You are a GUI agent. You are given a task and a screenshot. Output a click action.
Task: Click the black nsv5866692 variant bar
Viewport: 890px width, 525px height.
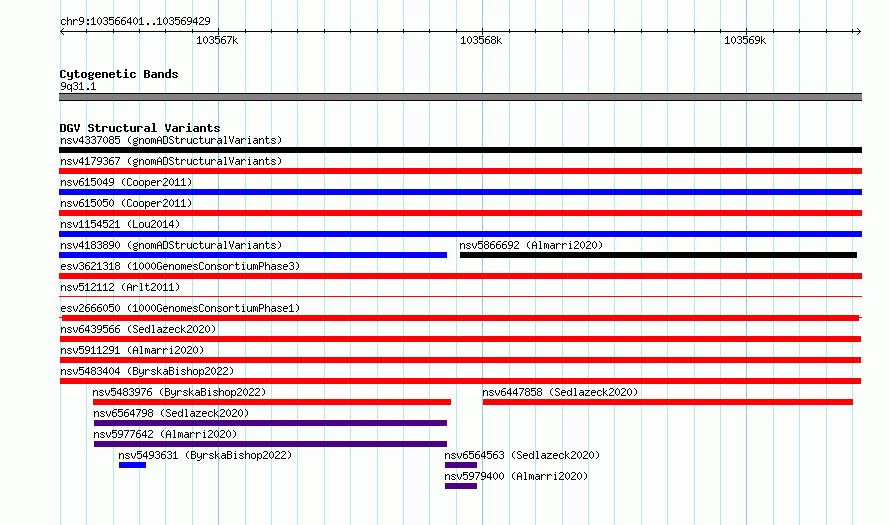click(x=658, y=255)
